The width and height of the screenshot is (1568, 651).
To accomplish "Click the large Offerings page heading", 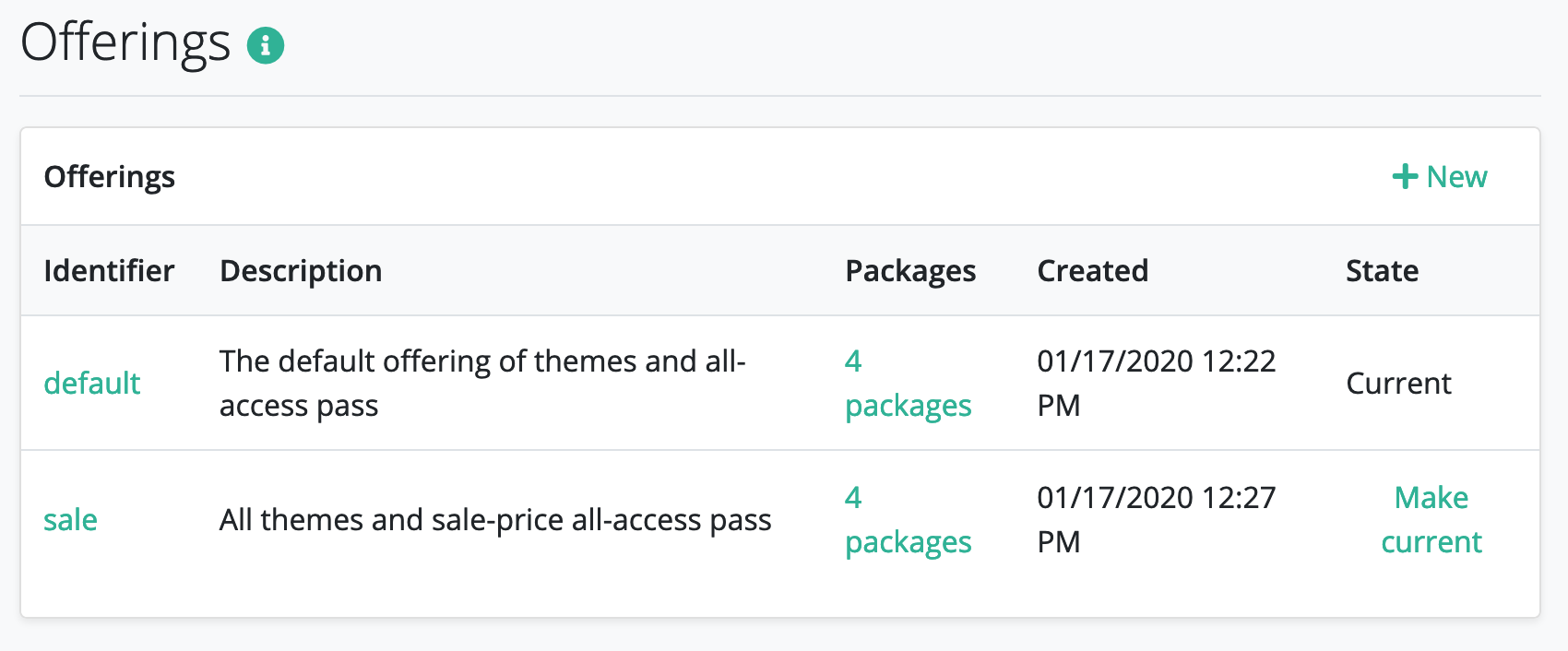I will pyautogui.click(x=125, y=42).
